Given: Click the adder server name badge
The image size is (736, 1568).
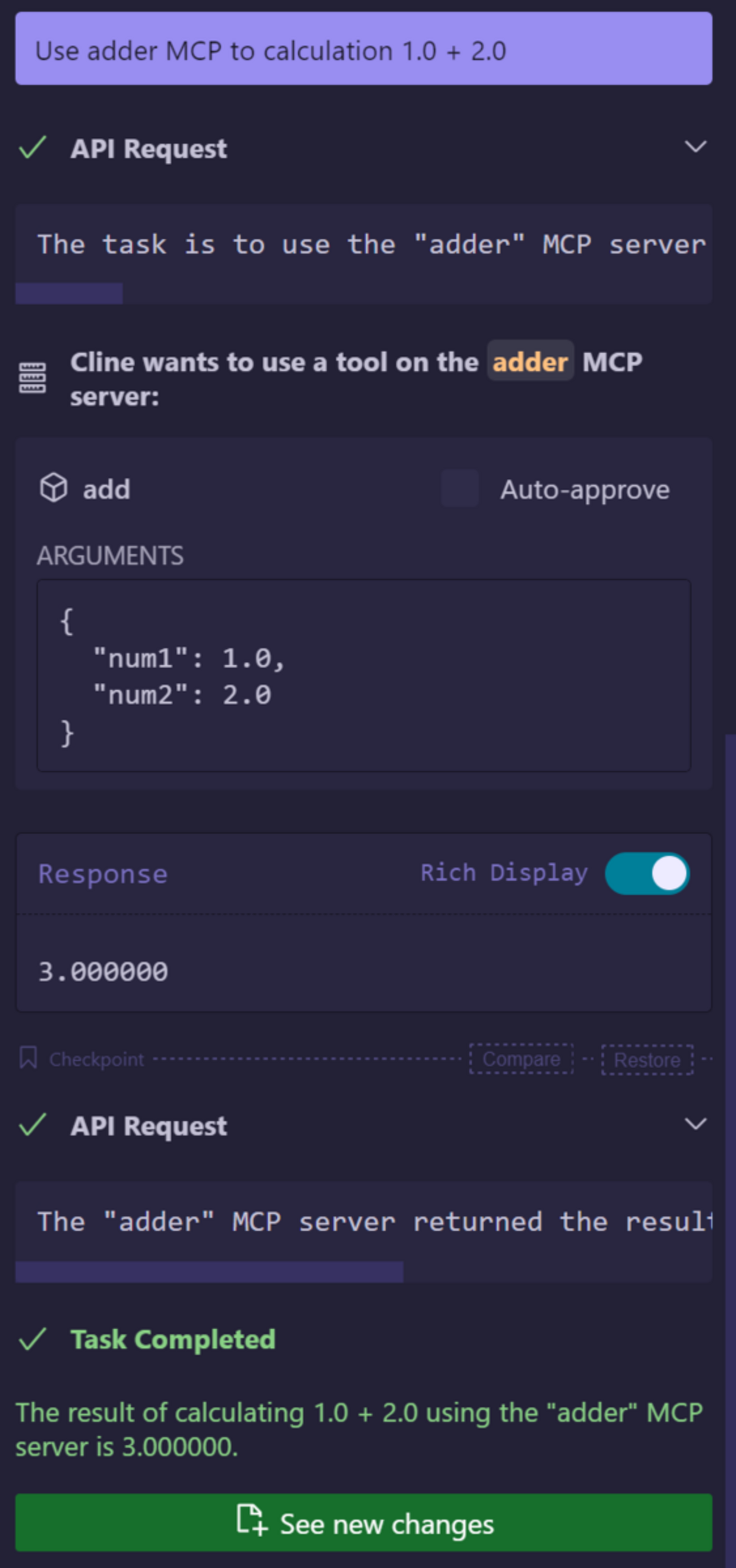Looking at the screenshot, I should click(530, 362).
